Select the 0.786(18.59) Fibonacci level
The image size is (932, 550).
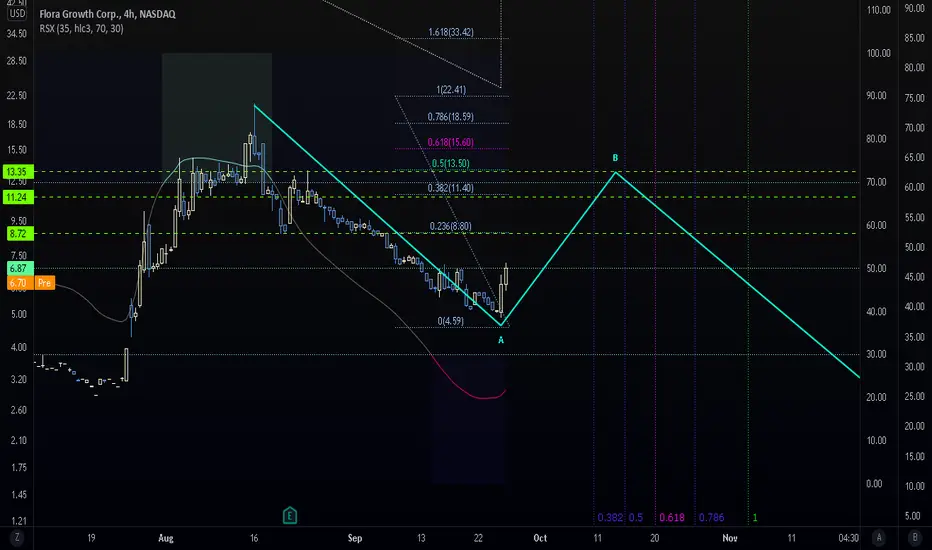451,117
